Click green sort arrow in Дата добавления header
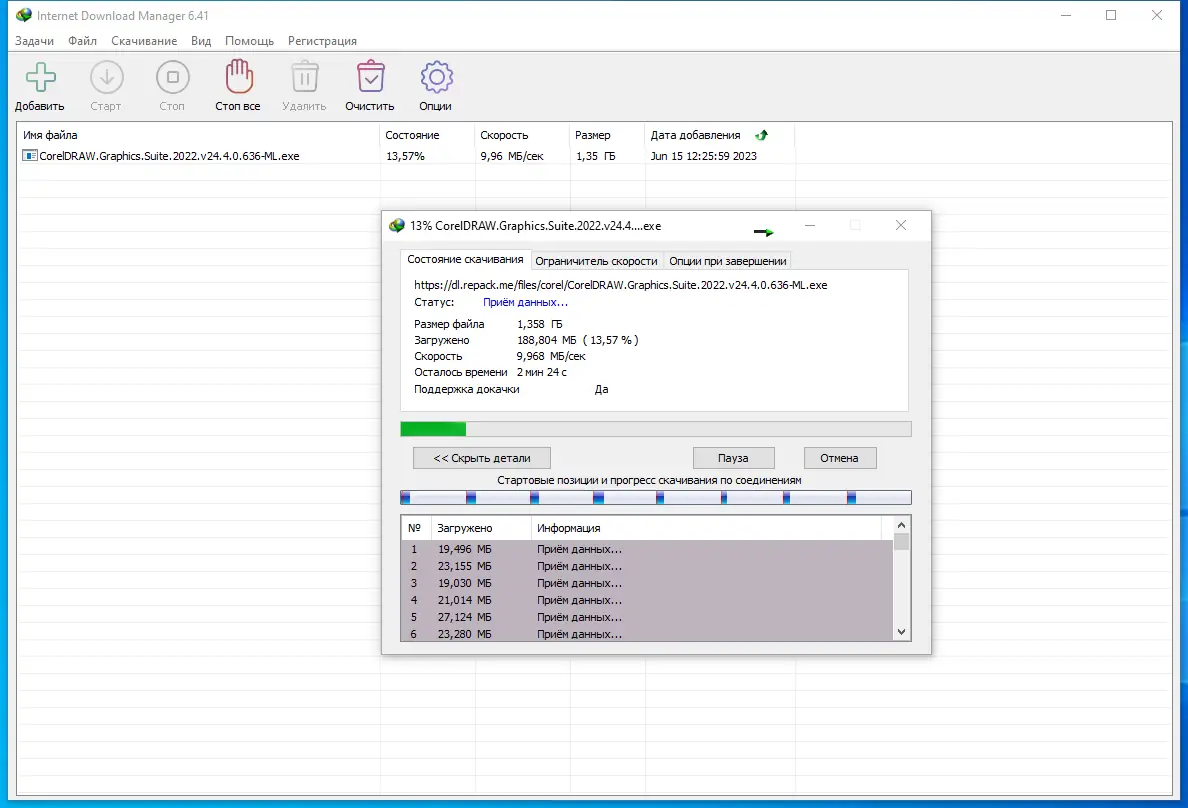 tap(761, 135)
